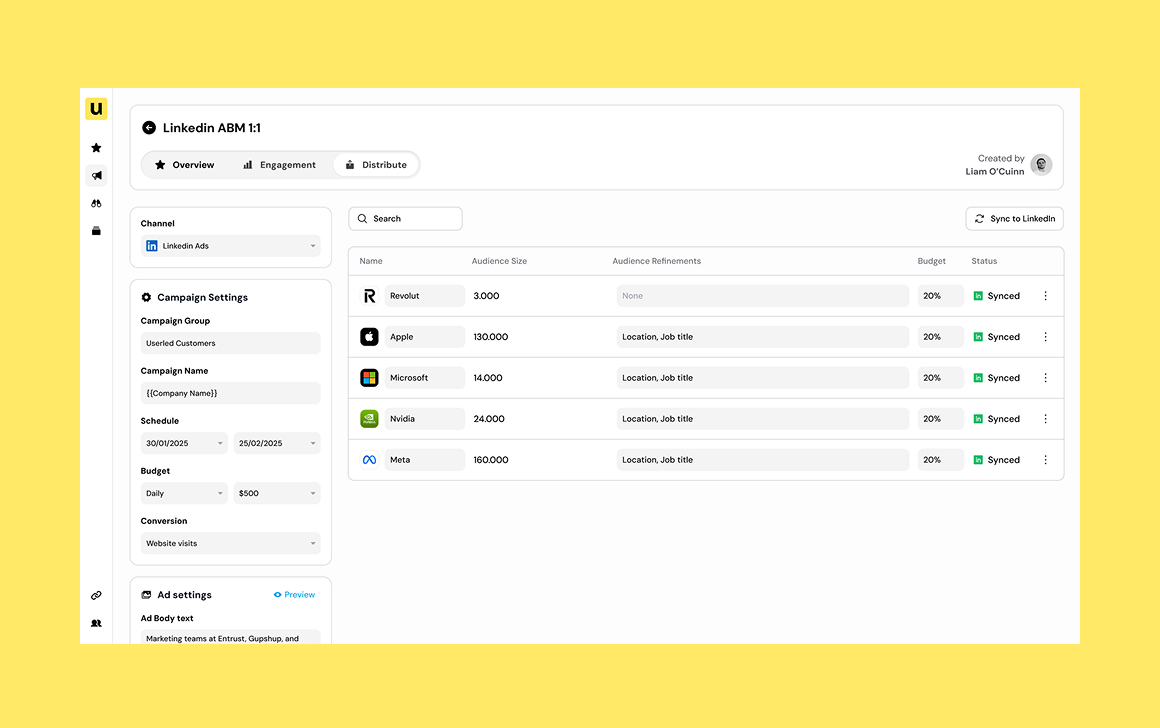Screen dimensions: 1160x728
Task: Click the Revolut name cell
Action: tap(425, 296)
